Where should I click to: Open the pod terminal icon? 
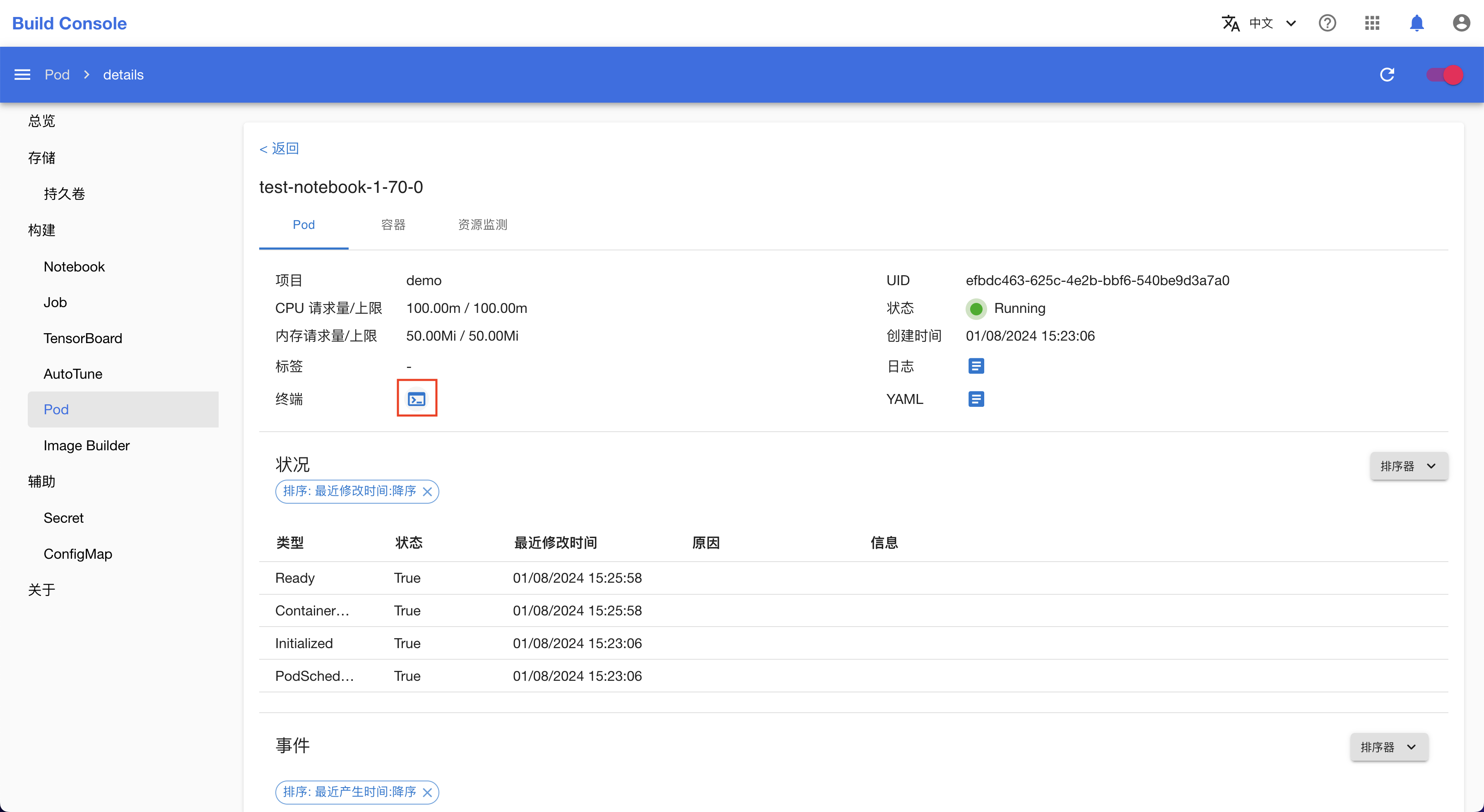tap(417, 399)
